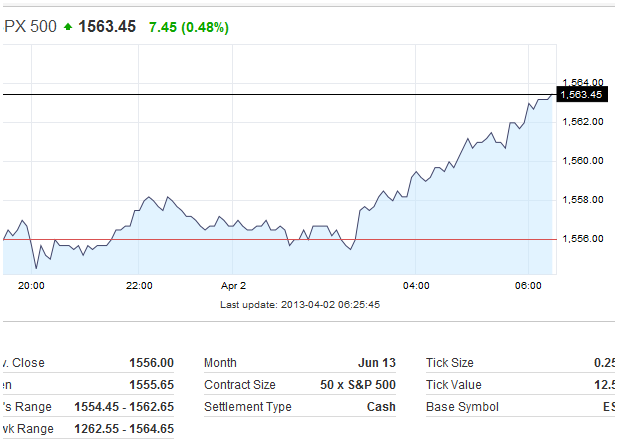618x447 pixels.
Task: Click the 1,560.00 label on the price axis
Action: tap(581, 160)
